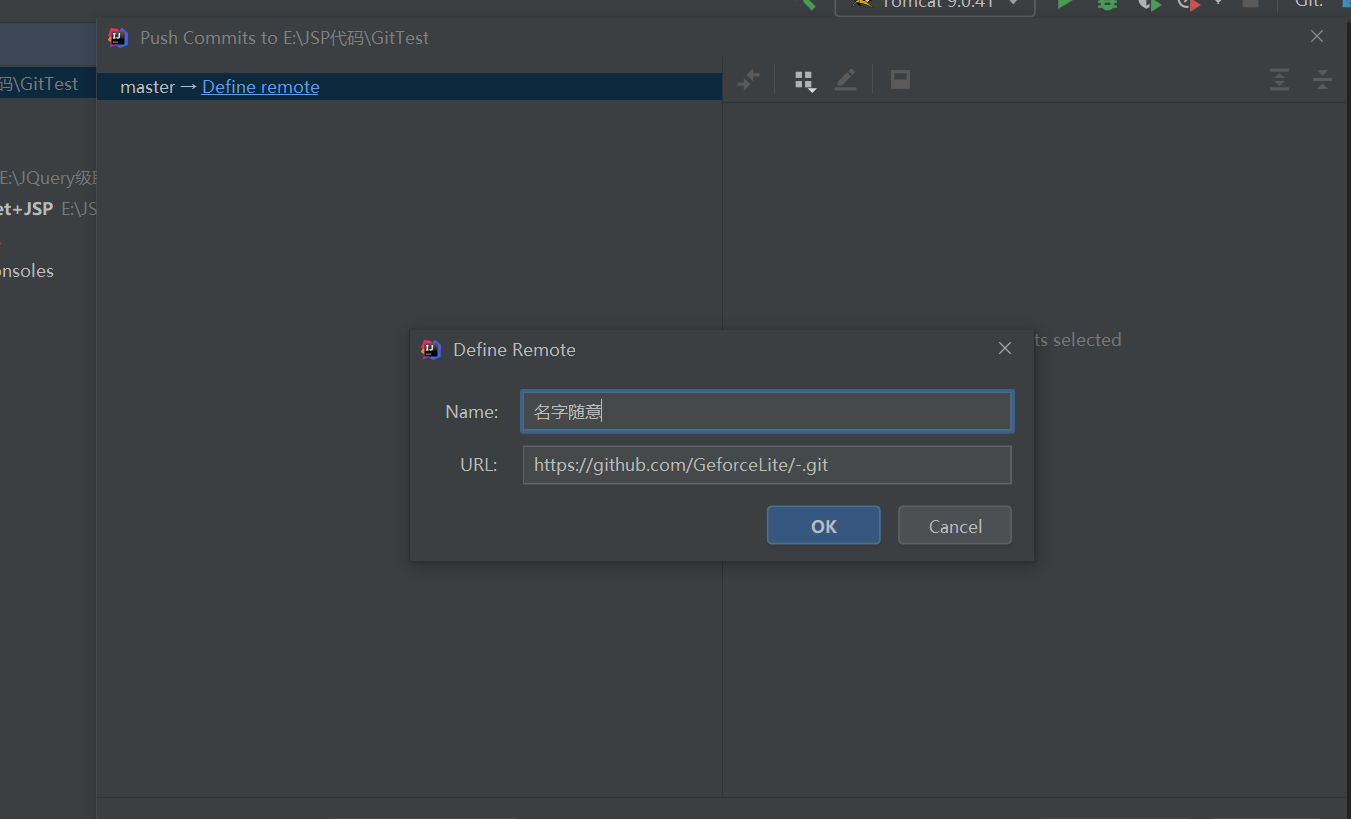1351x819 pixels.
Task: Click the pencil edit icon in diff toolbar
Action: pyautogui.click(x=846, y=79)
